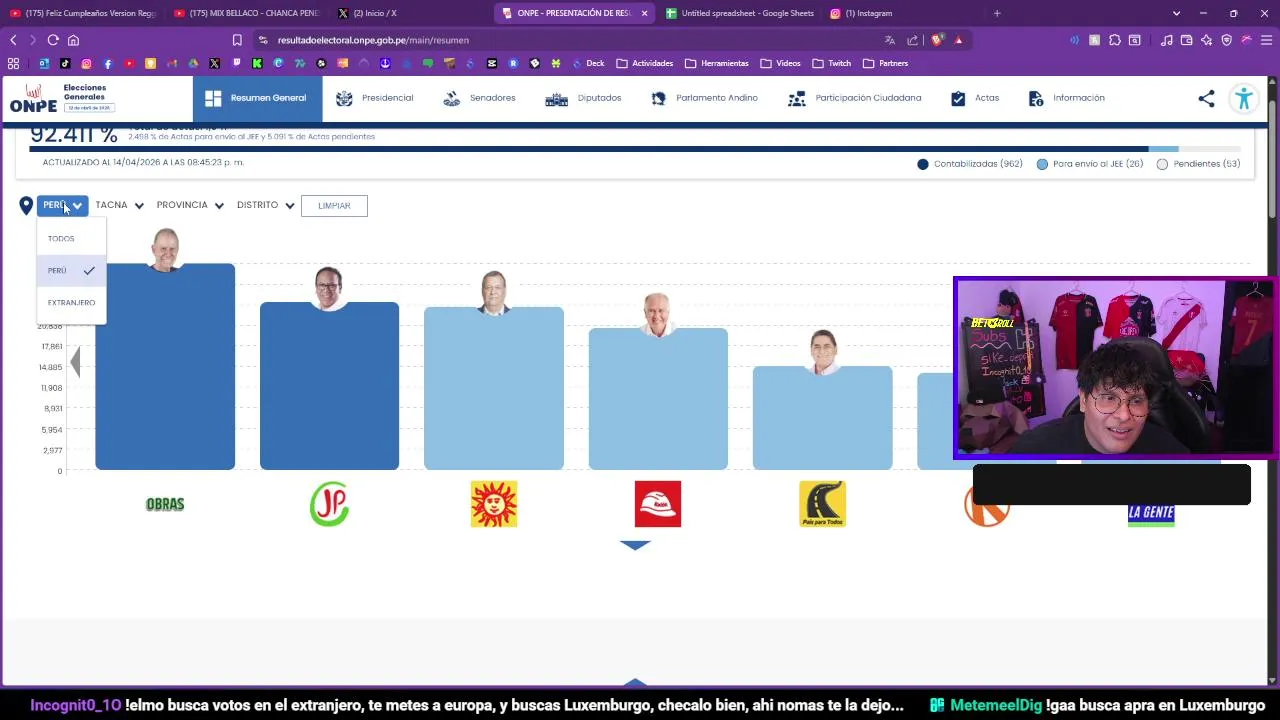The height and width of the screenshot is (720, 1280).
Task: Open the Actividades bookmarks folder
Action: pos(645,63)
